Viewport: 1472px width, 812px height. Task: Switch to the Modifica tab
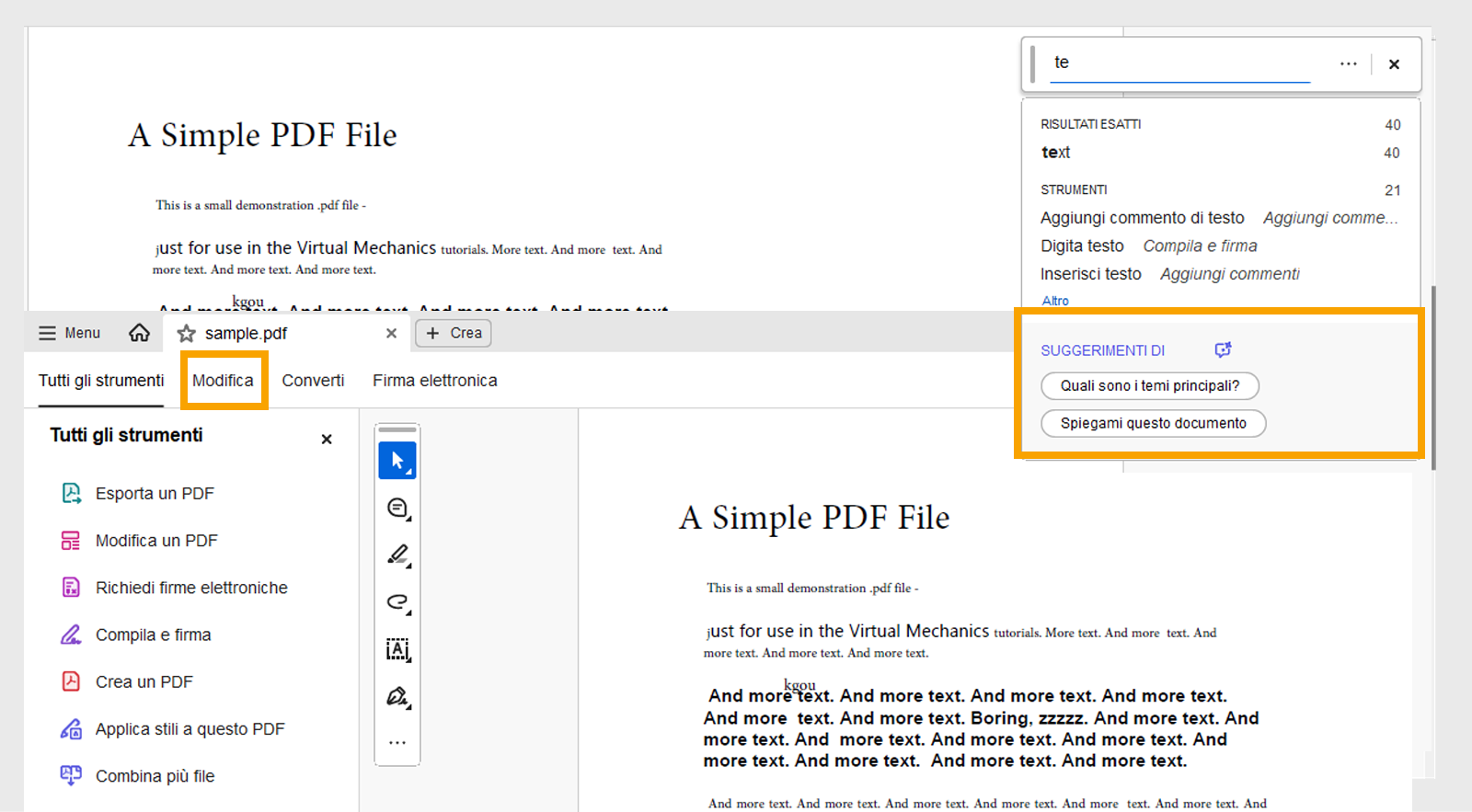point(223,381)
